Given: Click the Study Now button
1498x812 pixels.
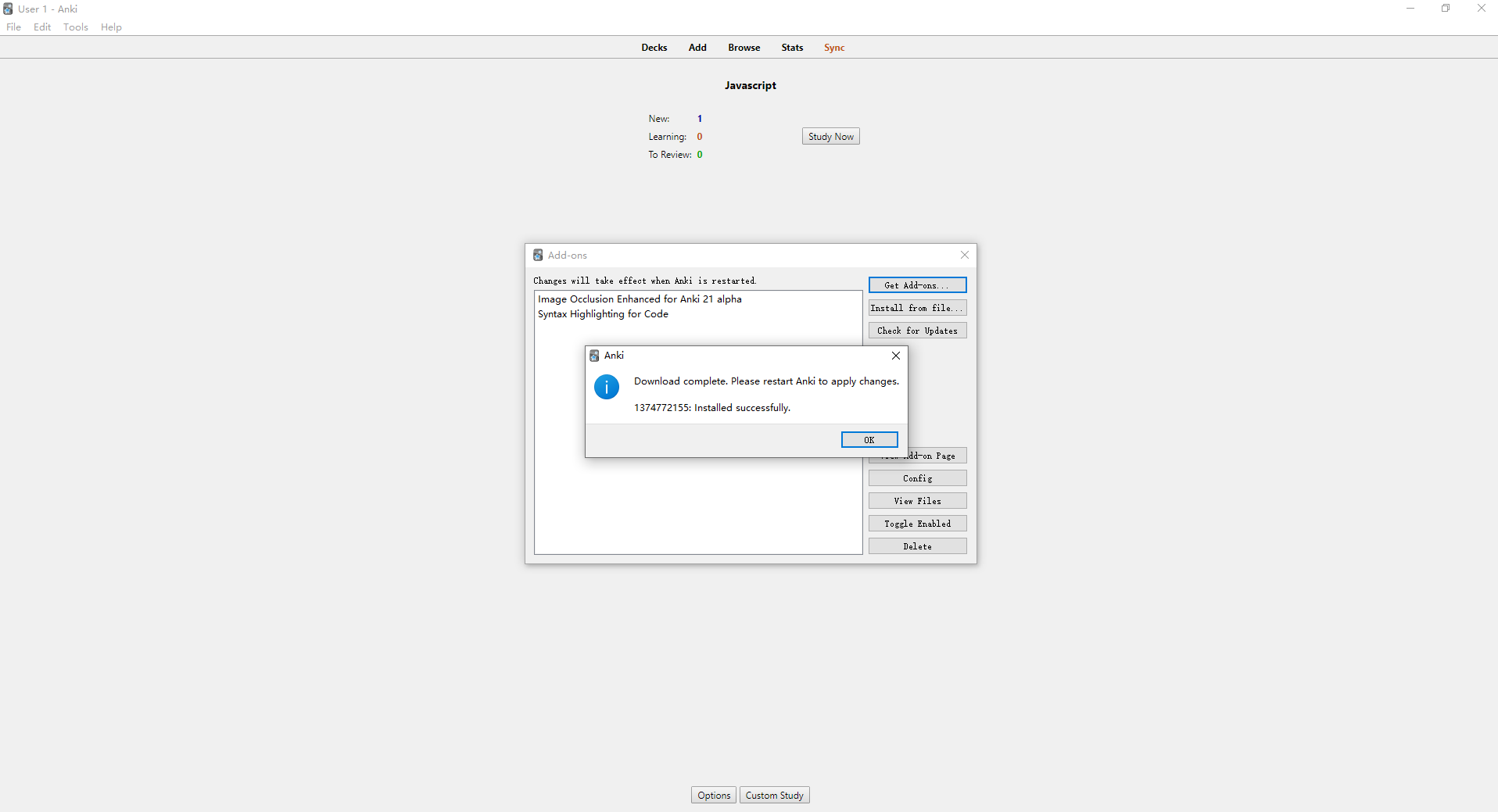Looking at the screenshot, I should [831, 137].
